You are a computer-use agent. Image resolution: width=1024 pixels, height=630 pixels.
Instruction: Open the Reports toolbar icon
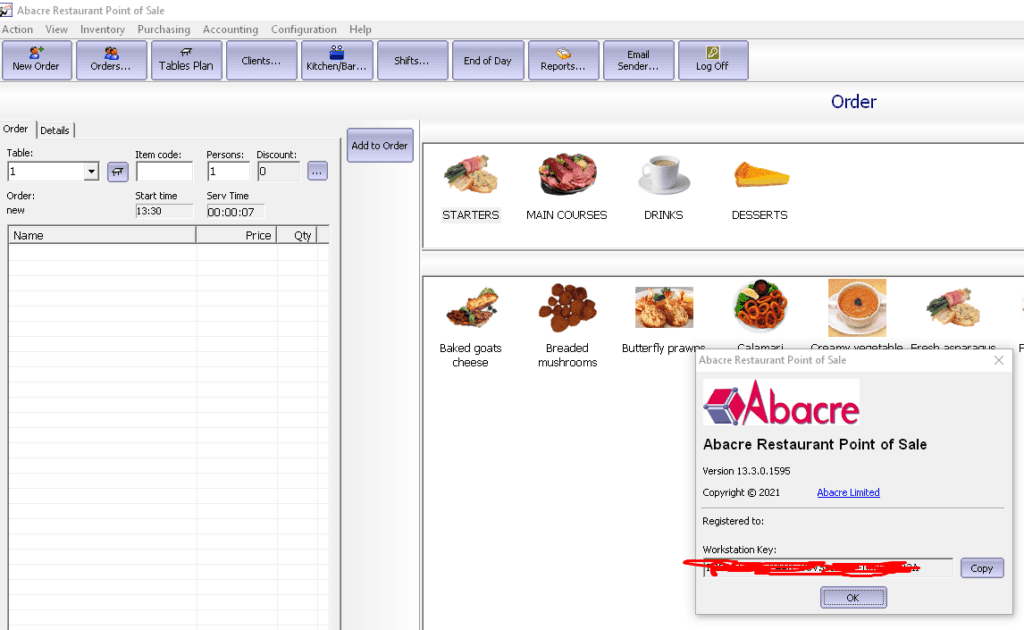[563, 60]
